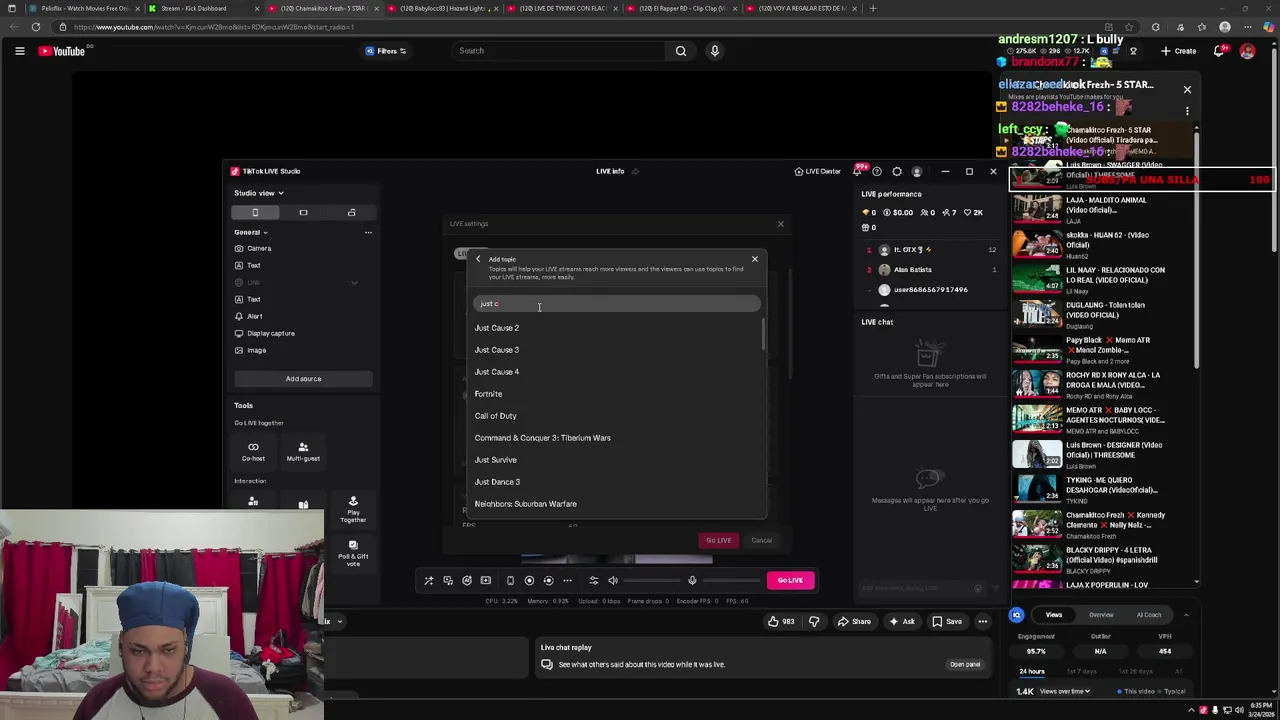Click Cancel in the LIVE settings dialog
Screen dimensions: 1280x720
762,540
